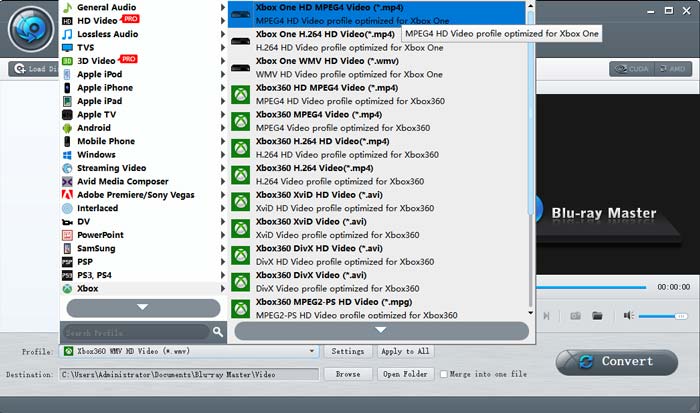Screen dimensions: 700x413
Task: Select Xbox One H.264 HD Video profile
Action: (x=377, y=41)
